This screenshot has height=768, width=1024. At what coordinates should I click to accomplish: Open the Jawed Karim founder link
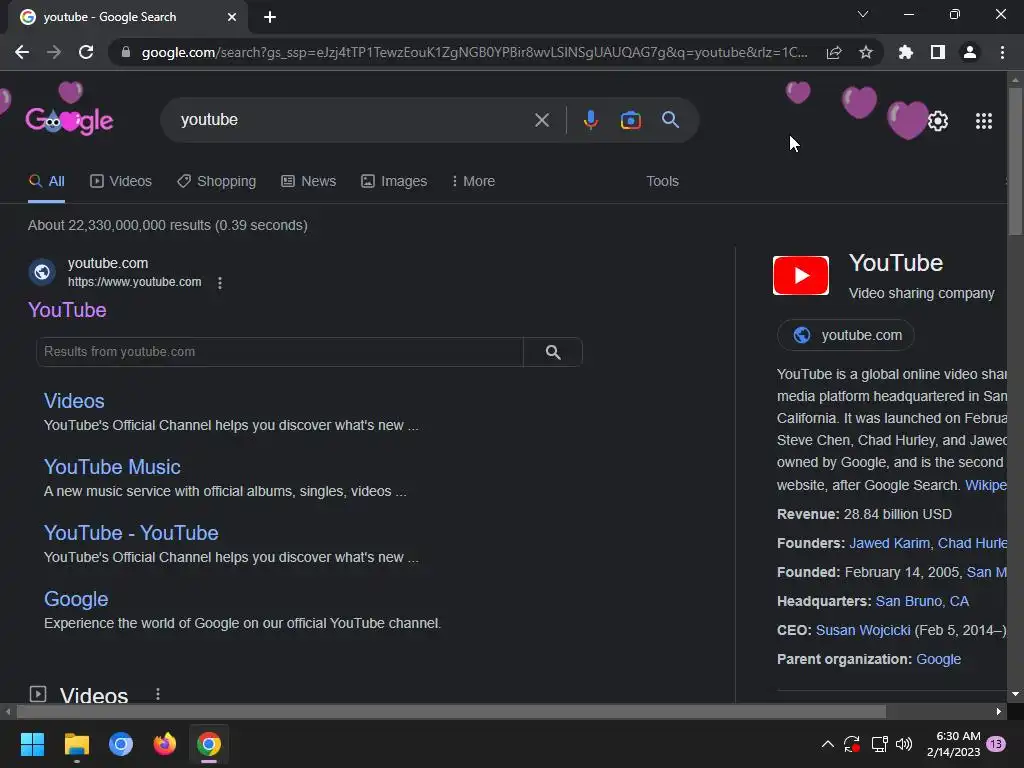coord(889,543)
